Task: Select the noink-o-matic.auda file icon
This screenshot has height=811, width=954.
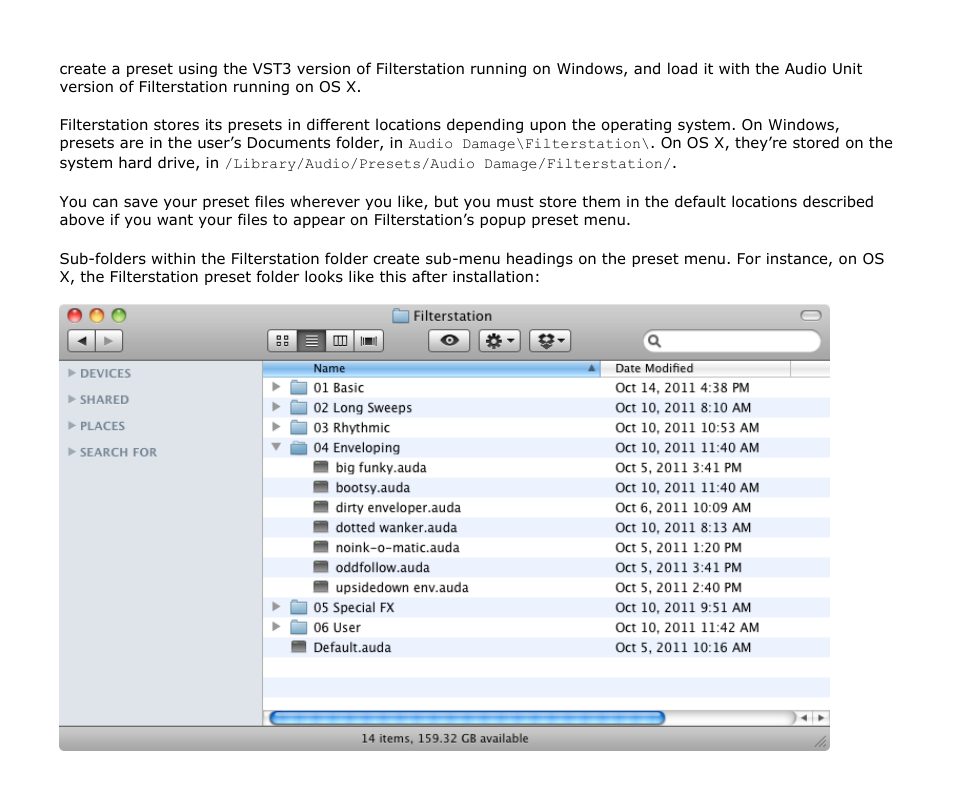Action: pyautogui.click(x=321, y=547)
